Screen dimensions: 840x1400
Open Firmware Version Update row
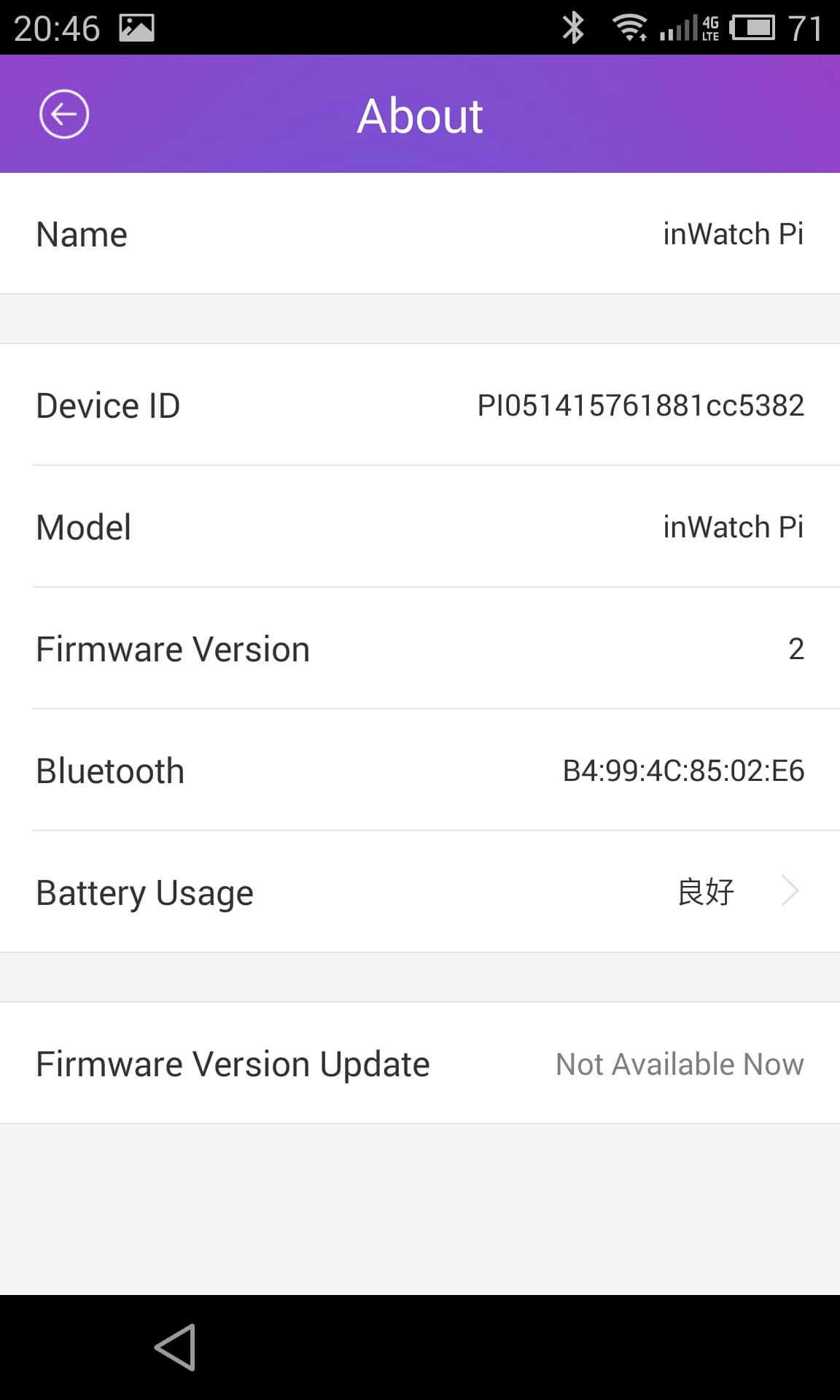(x=420, y=1063)
